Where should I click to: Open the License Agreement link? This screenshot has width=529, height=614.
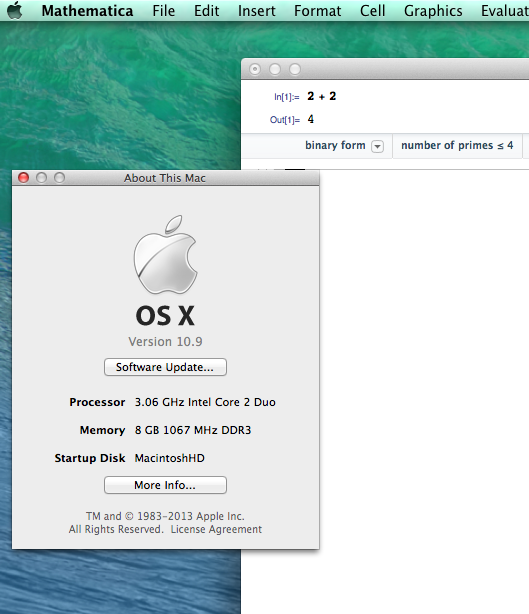click(216, 529)
